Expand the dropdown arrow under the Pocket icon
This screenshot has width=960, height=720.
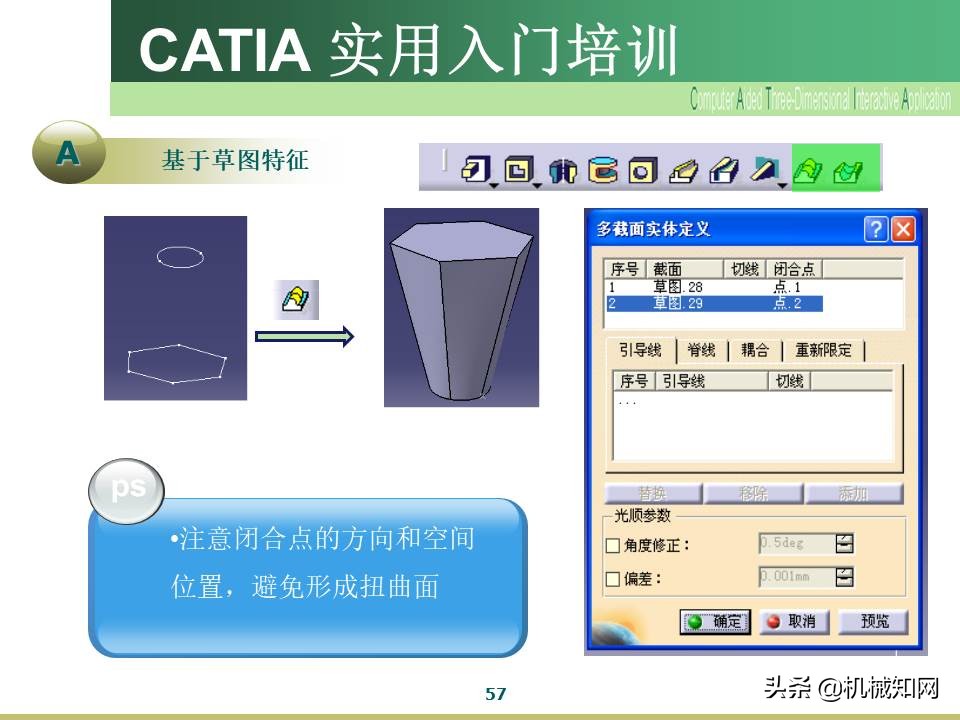tap(537, 186)
